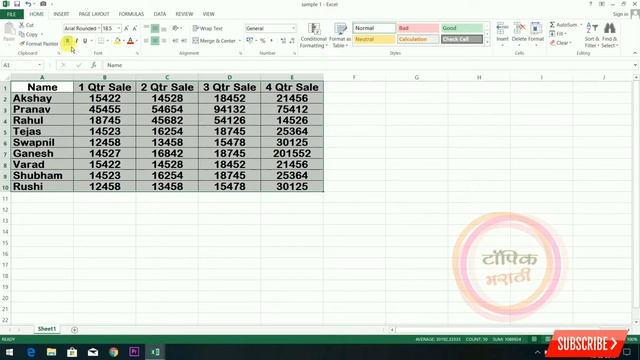
Task: Toggle Wrap Text
Action: pos(207,28)
